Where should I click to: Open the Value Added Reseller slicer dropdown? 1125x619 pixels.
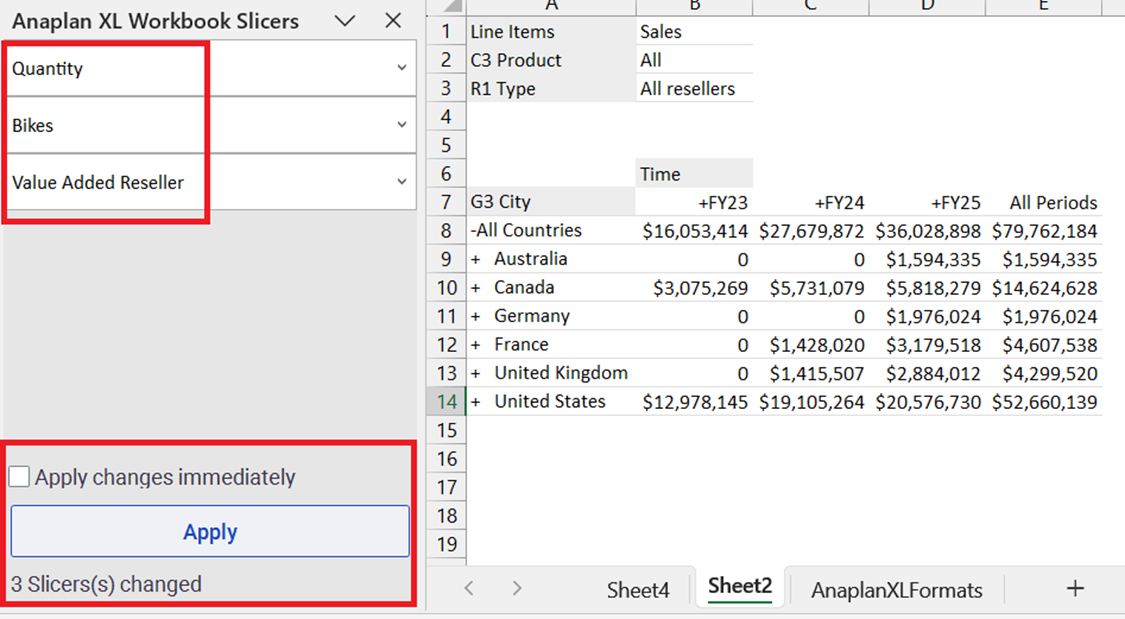[401, 183]
